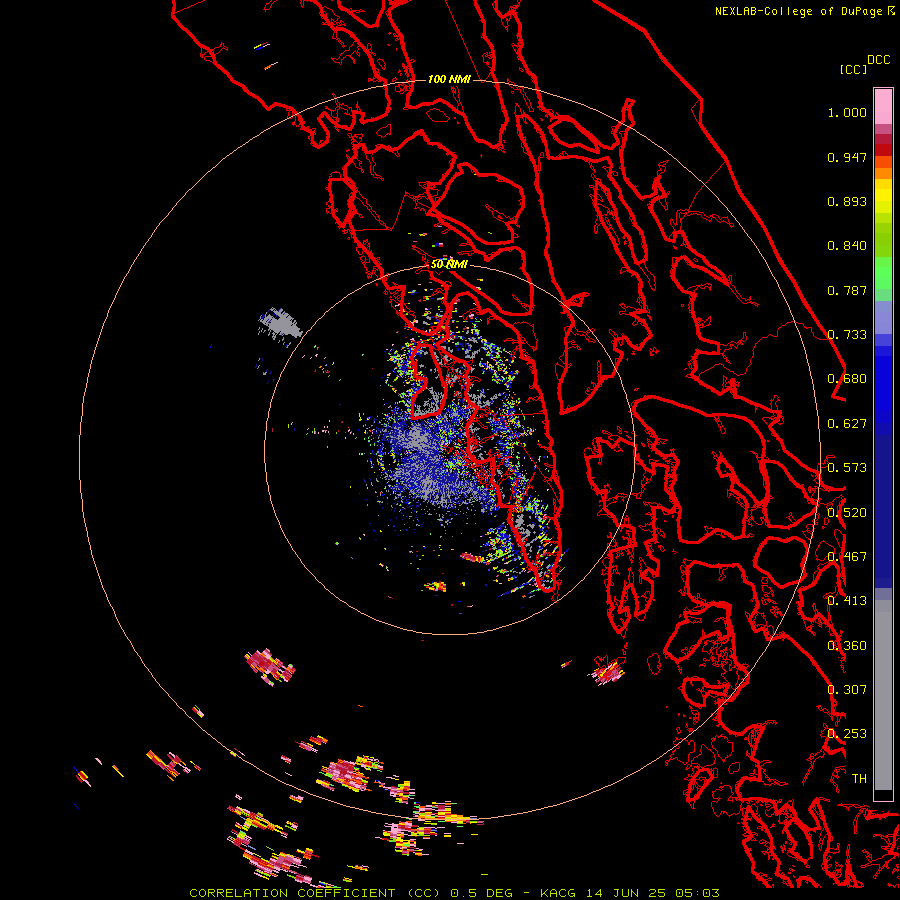This screenshot has width=900, height=900.
Task: Click the DCC label above the color bar
Action: tap(878, 60)
